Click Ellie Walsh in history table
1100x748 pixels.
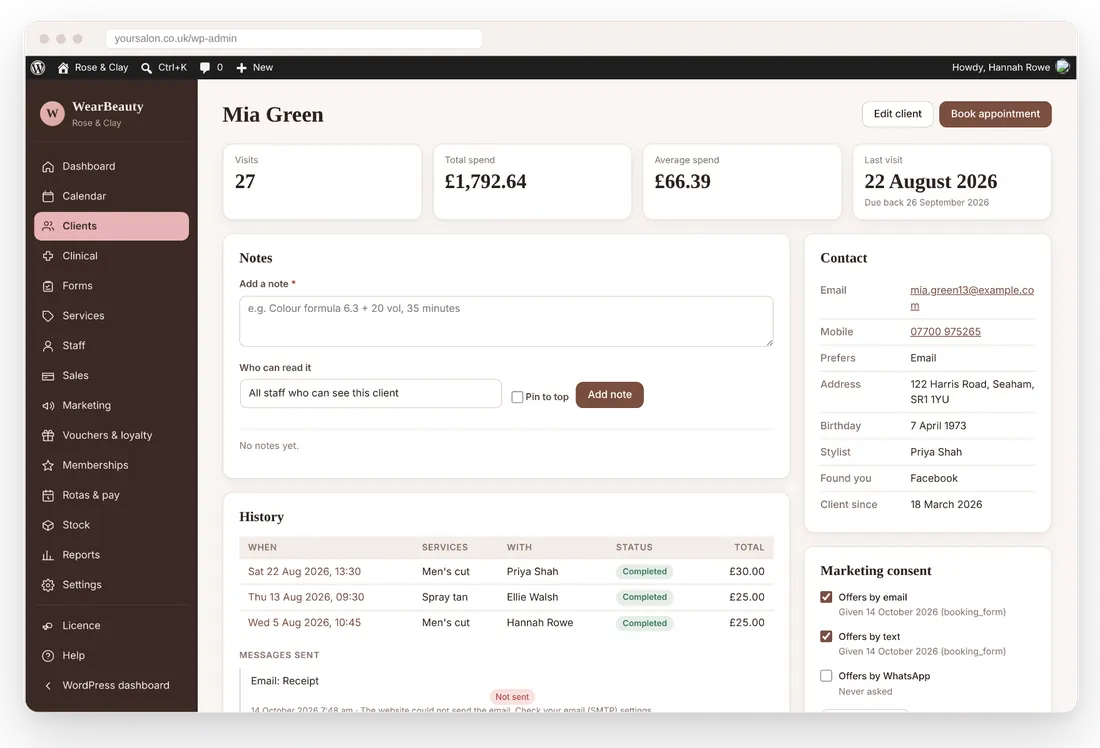[532, 597]
